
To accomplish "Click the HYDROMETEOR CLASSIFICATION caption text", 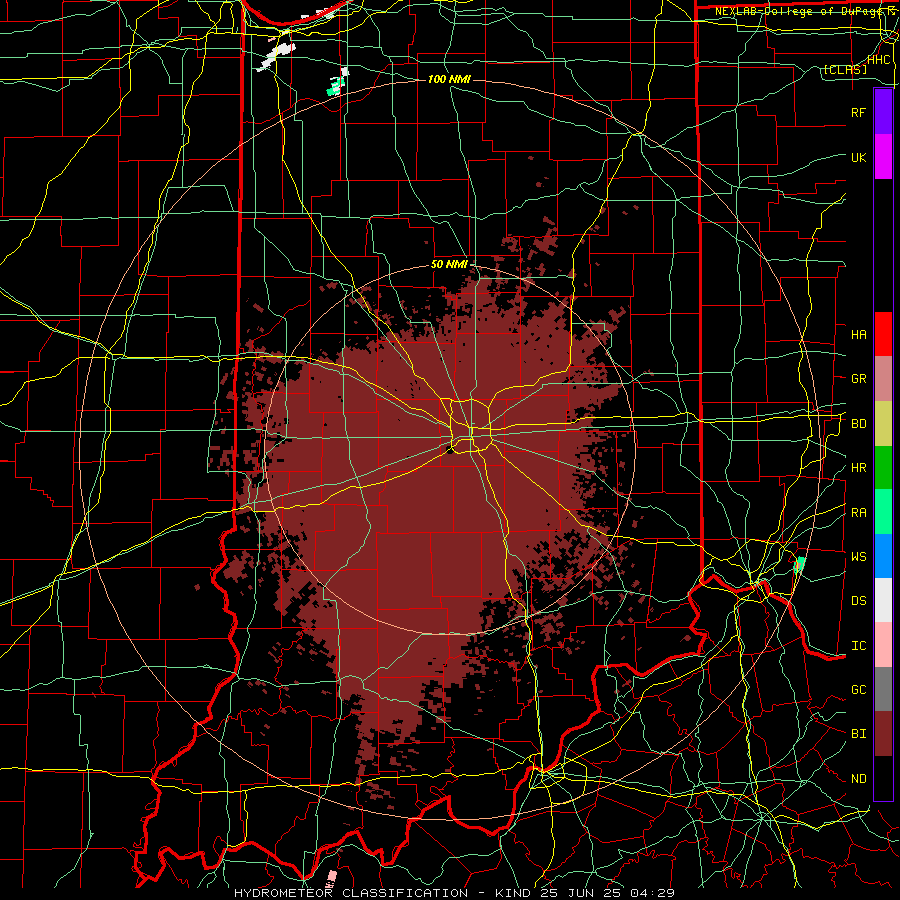I will (454, 893).
